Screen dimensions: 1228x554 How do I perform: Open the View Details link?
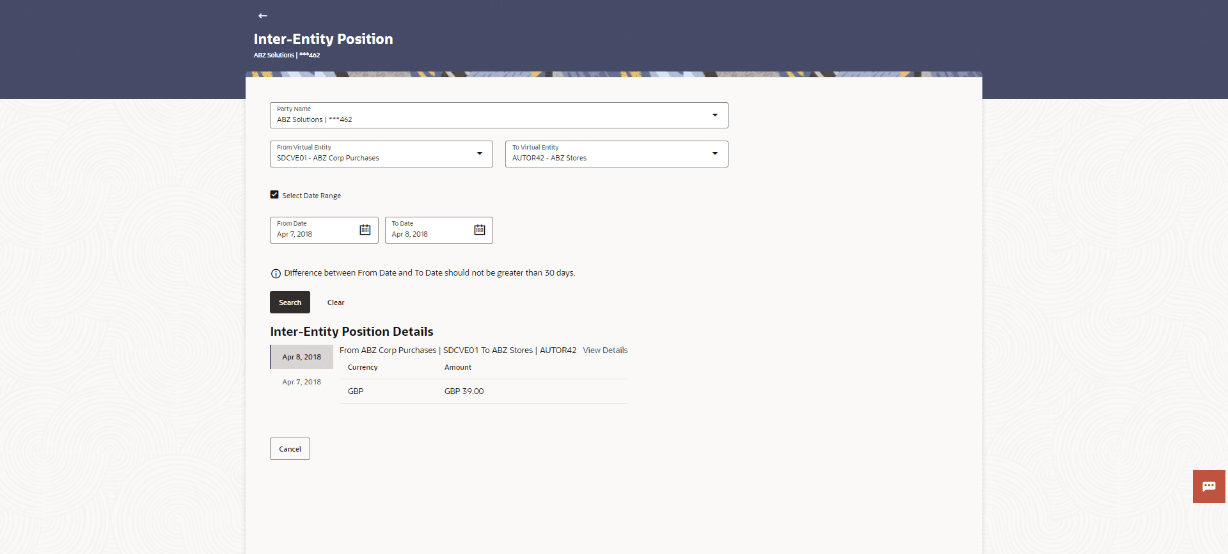click(605, 350)
